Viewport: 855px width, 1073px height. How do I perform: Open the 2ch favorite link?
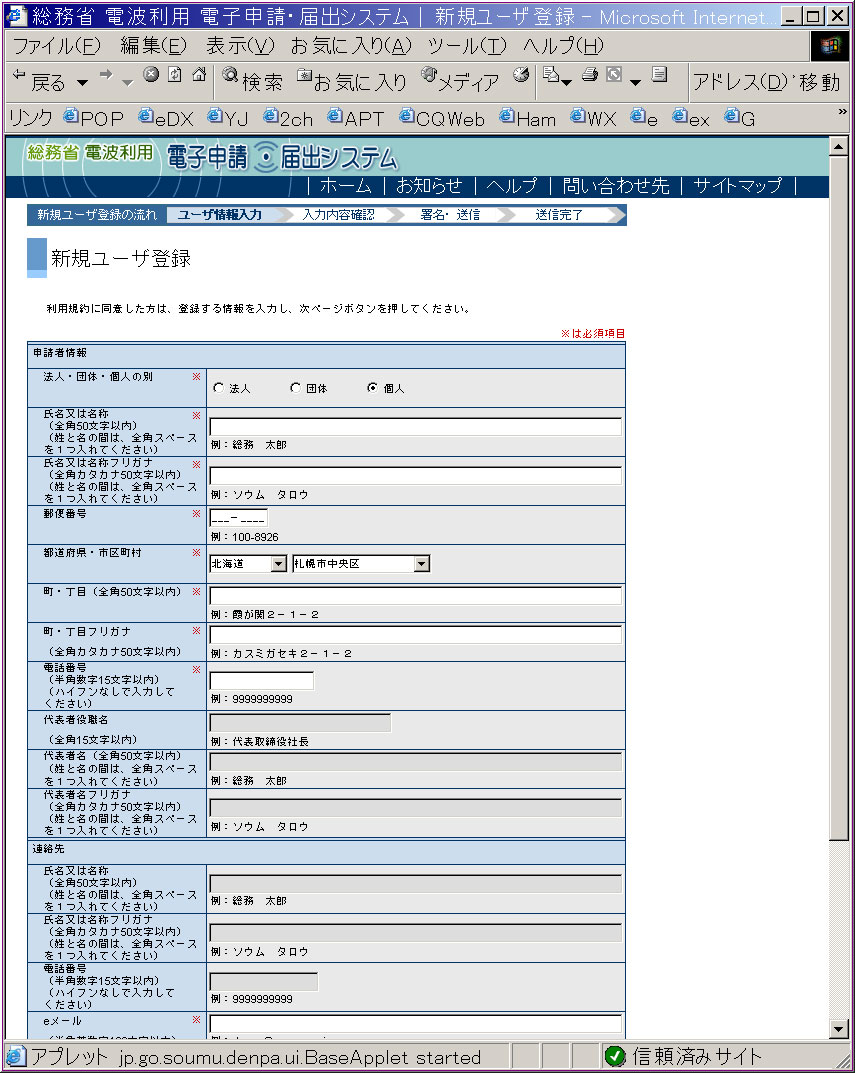tap(288, 118)
